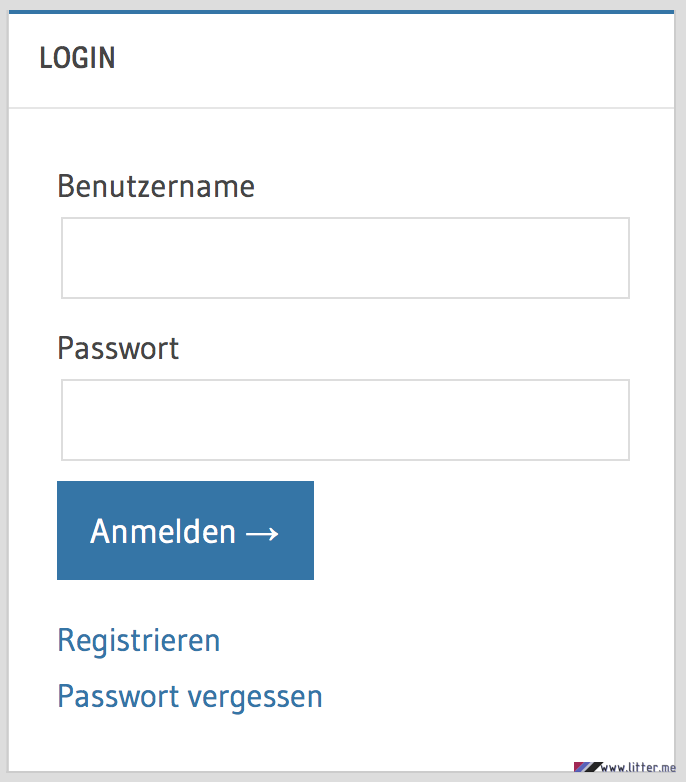This screenshot has height=782, width=686.
Task: Click the Benutzername label text
Action: (156, 186)
